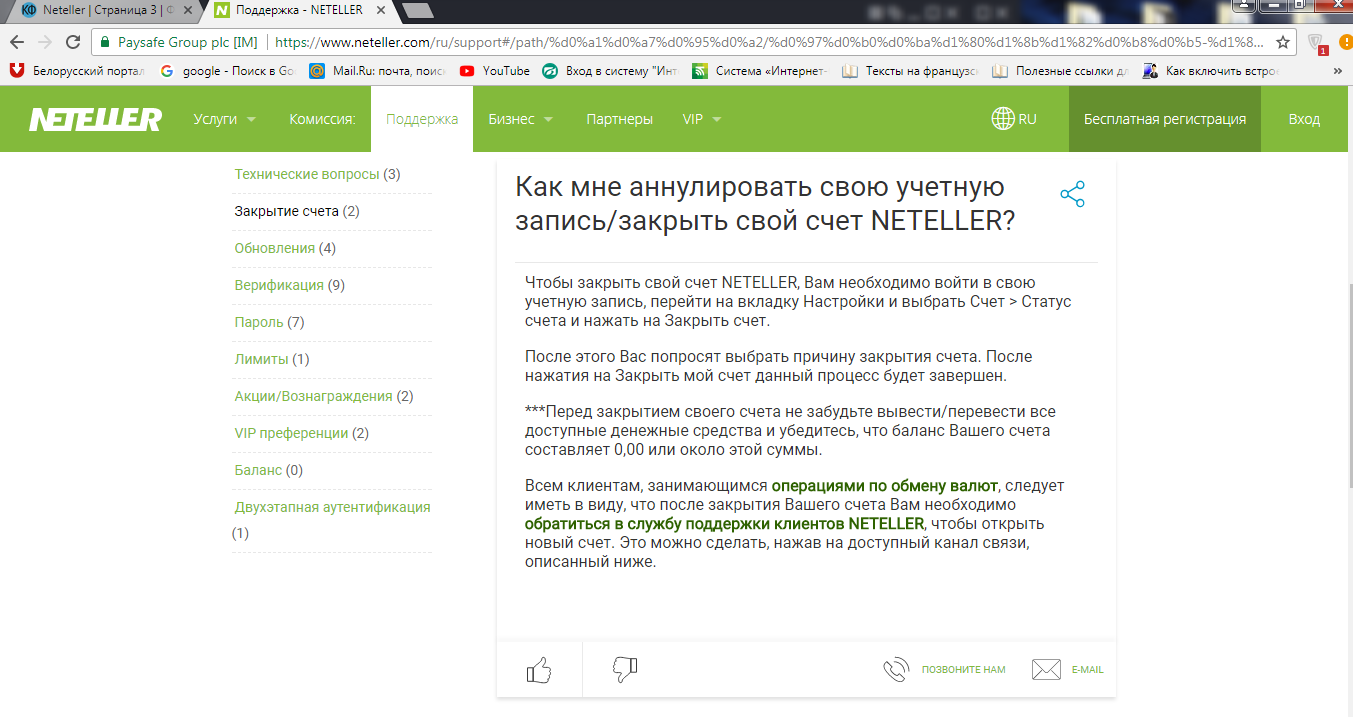
Task: Select the Поддержка menu tab
Action: [422, 119]
